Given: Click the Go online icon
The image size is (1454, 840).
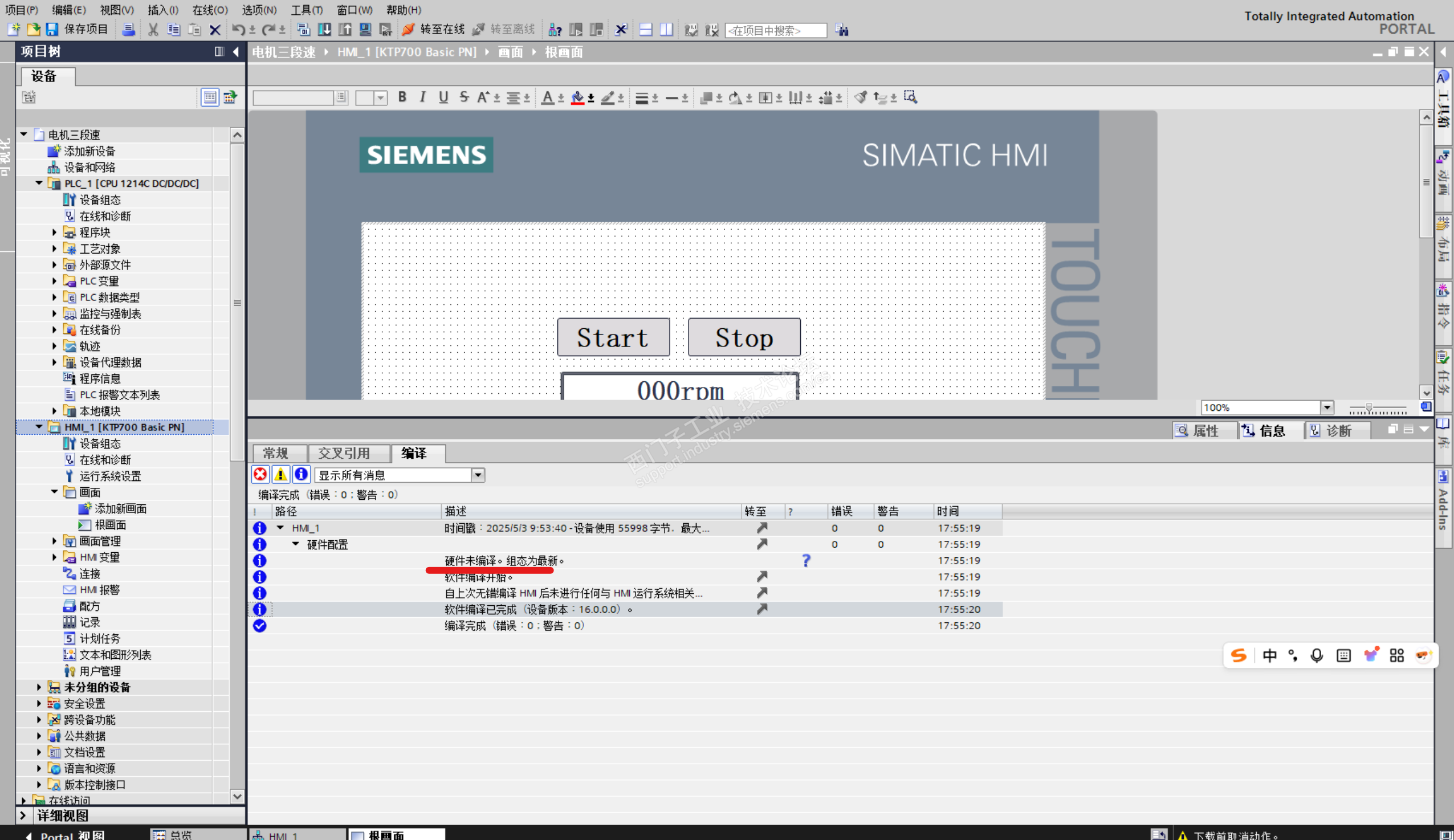Looking at the screenshot, I should click(x=409, y=30).
